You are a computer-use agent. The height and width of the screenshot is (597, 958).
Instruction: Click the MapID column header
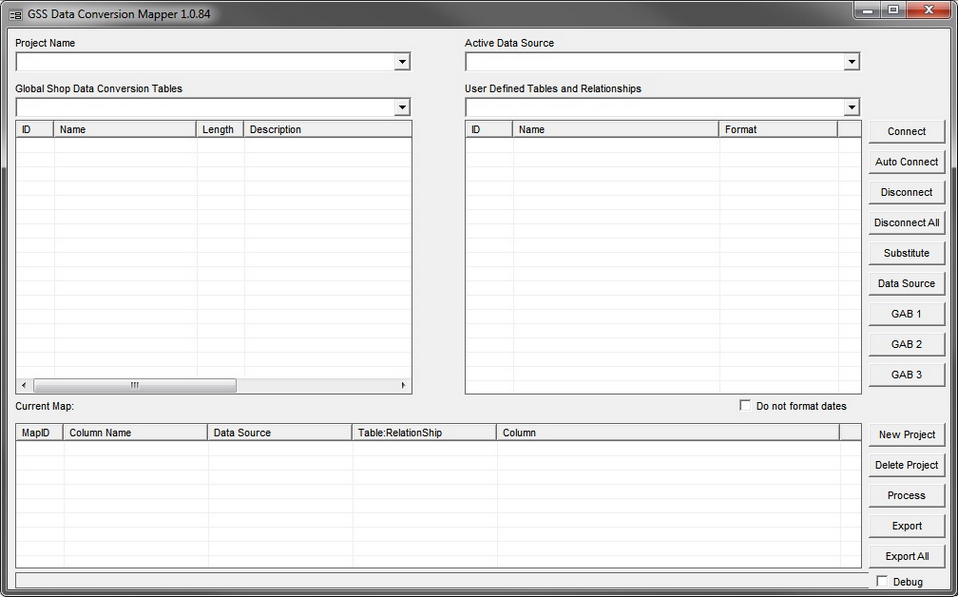coord(40,433)
